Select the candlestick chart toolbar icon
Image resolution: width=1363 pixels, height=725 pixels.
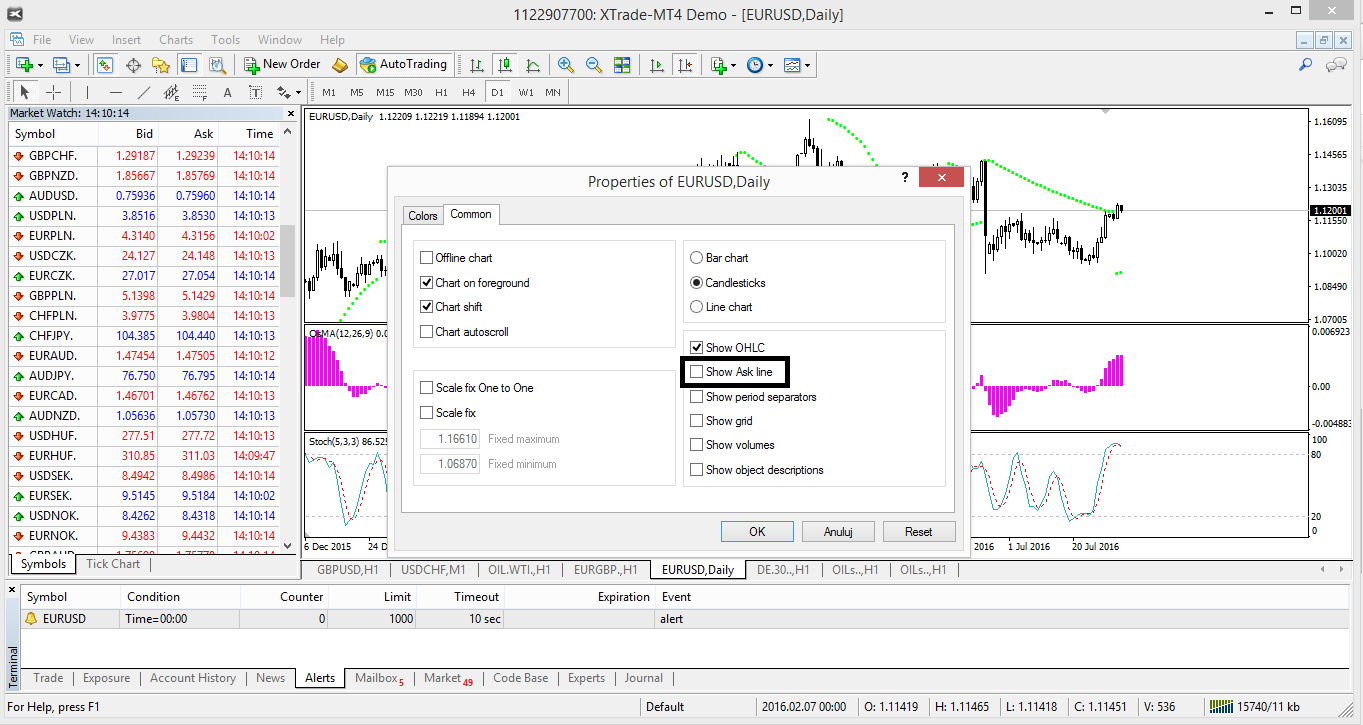click(x=505, y=65)
